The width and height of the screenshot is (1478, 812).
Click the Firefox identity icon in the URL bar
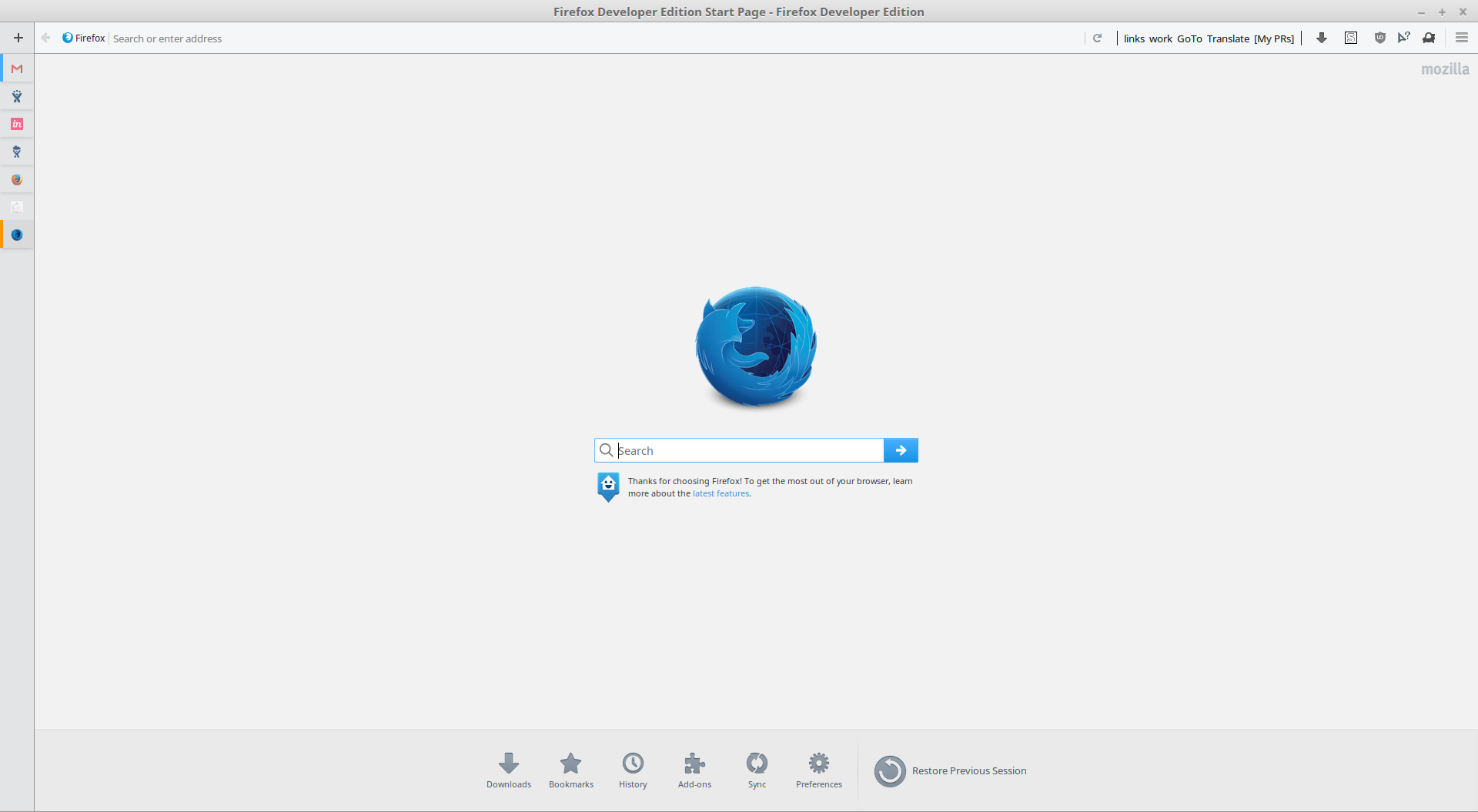tap(68, 38)
